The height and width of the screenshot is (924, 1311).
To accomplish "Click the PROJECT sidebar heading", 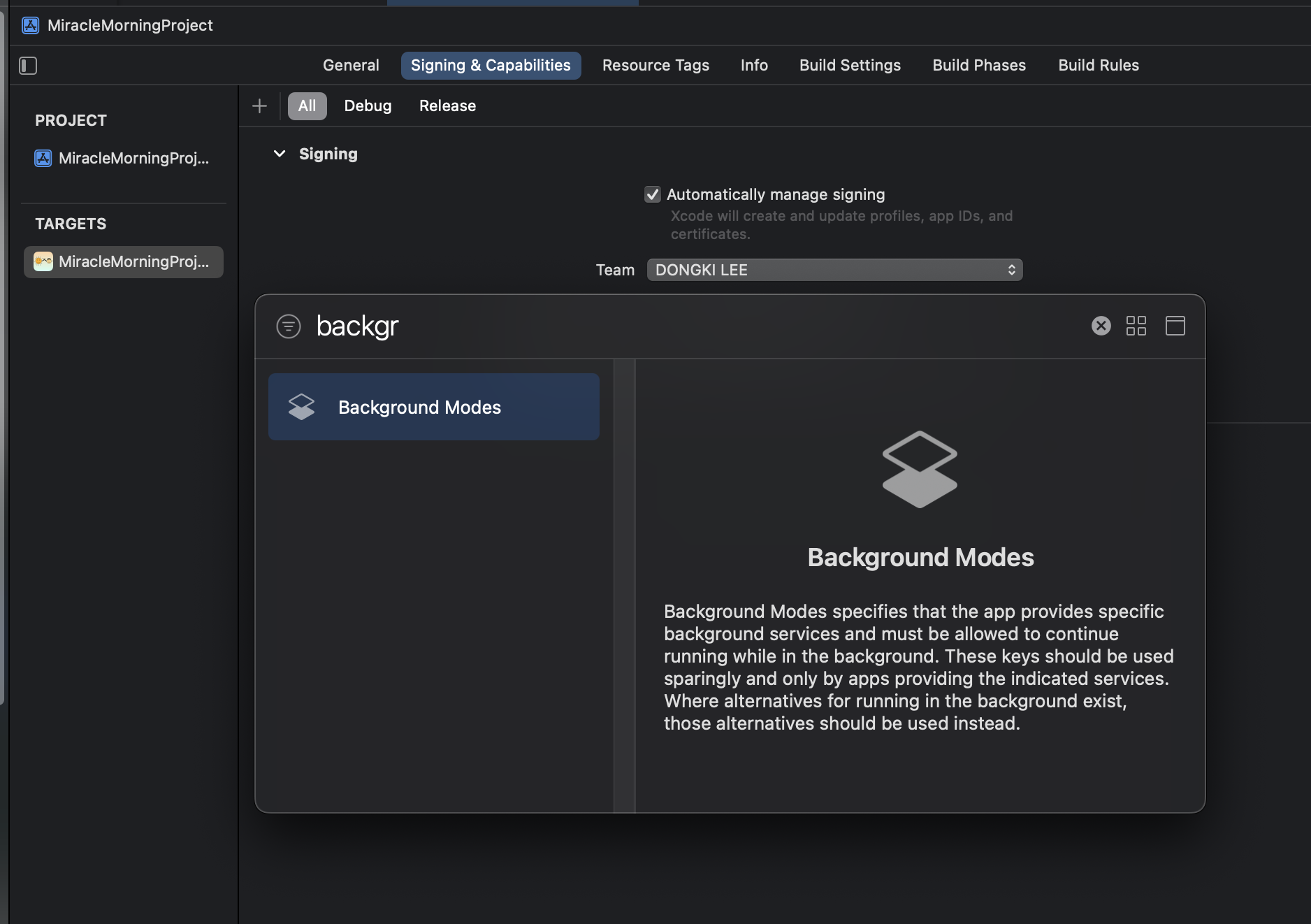I will tap(71, 120).
